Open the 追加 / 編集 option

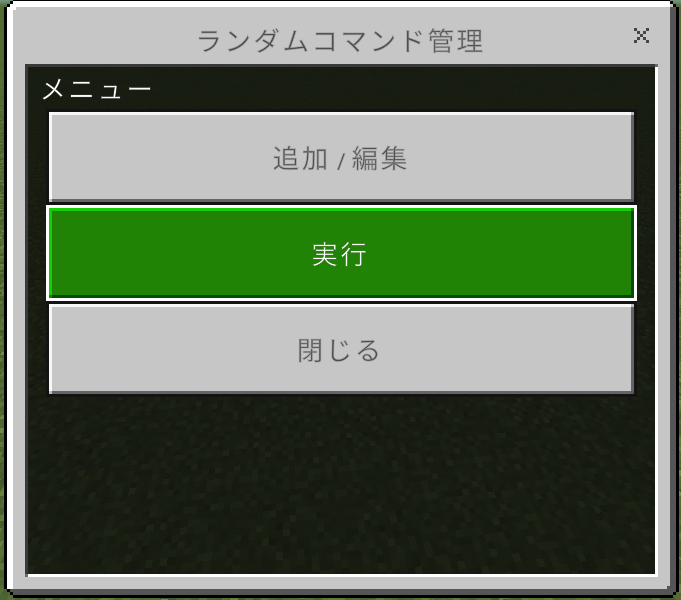pos(341,157)
